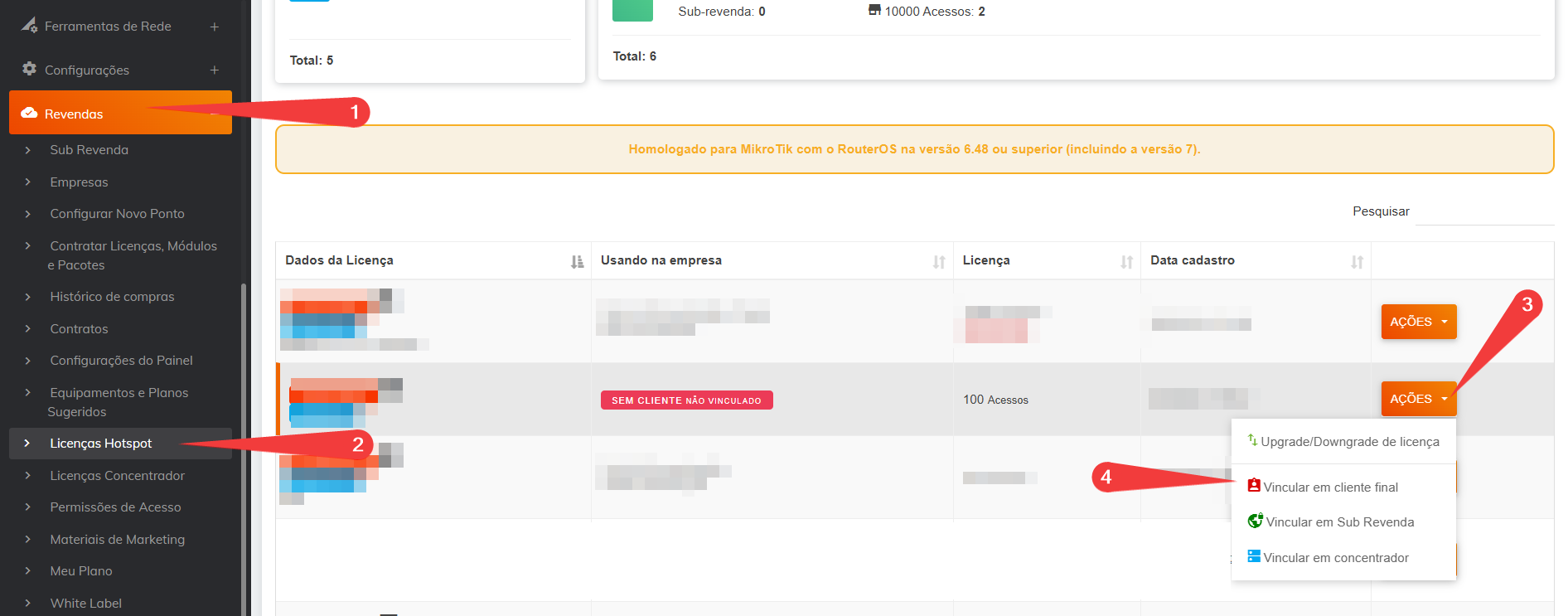This screenshot has height=616, width=1568.
Task: Click the Ferramentas de Rede wrench icon
Action: pos(30,25)
